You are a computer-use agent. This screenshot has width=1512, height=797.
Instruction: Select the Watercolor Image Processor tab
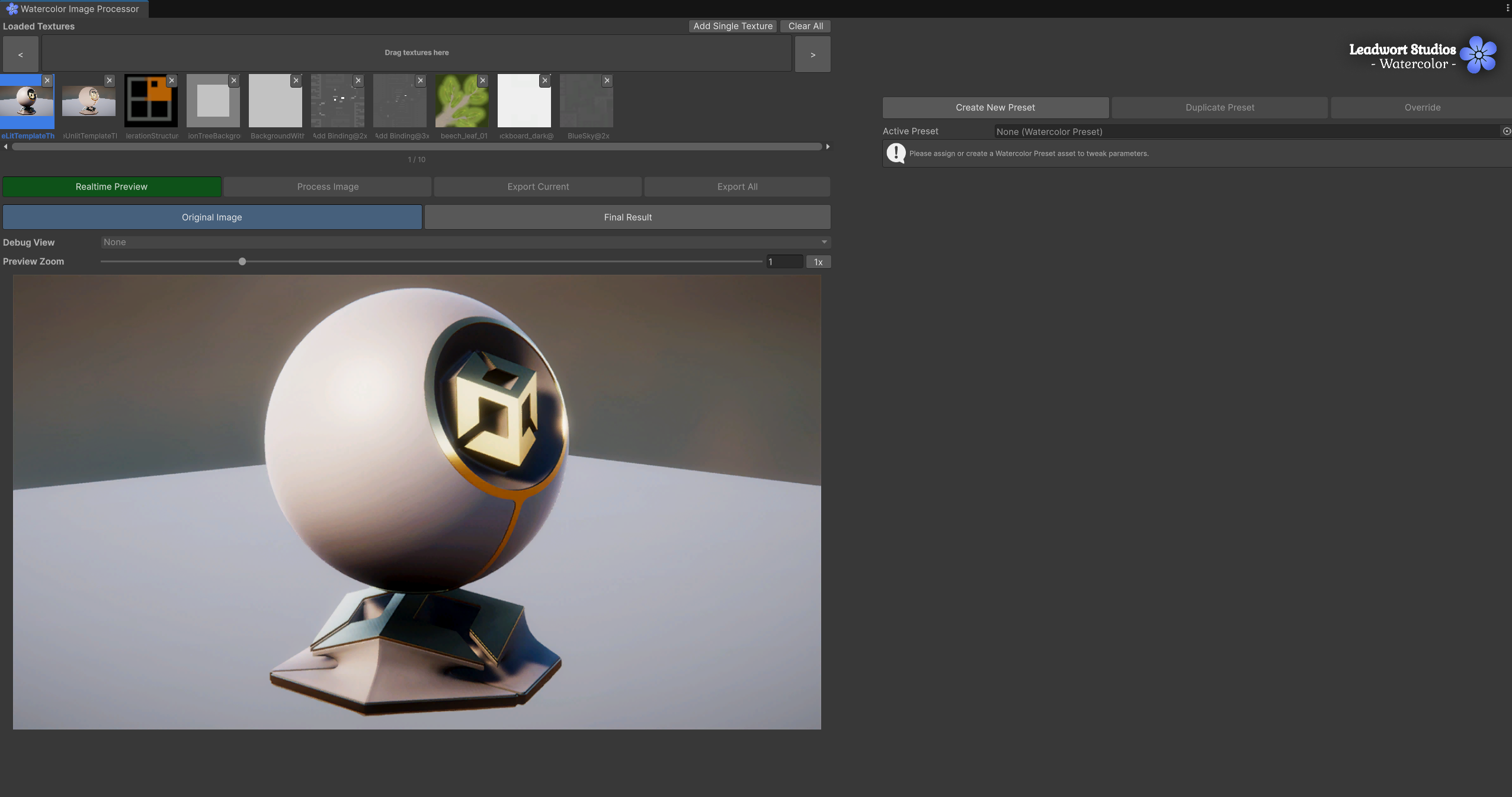74,9
